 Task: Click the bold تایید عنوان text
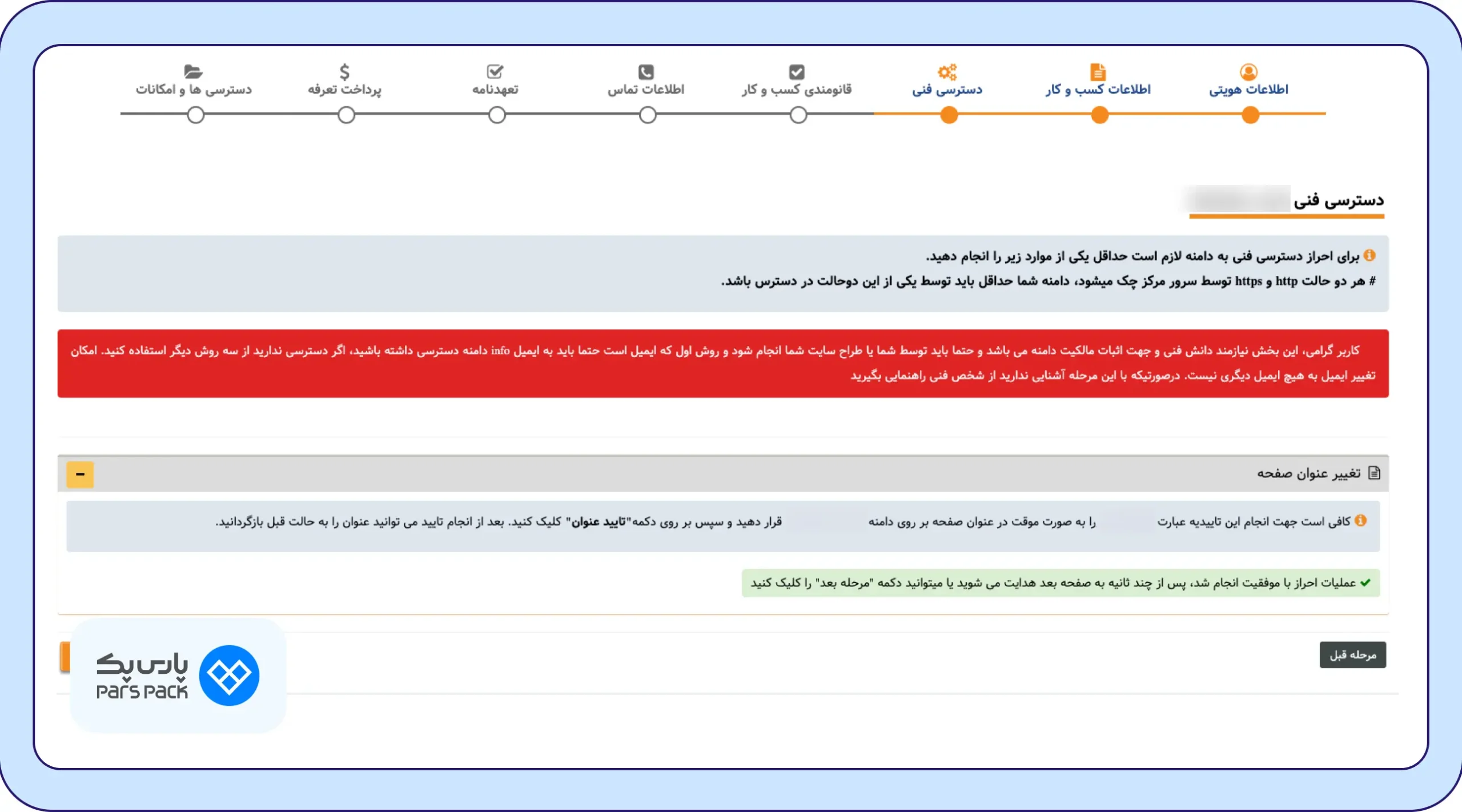597,522
